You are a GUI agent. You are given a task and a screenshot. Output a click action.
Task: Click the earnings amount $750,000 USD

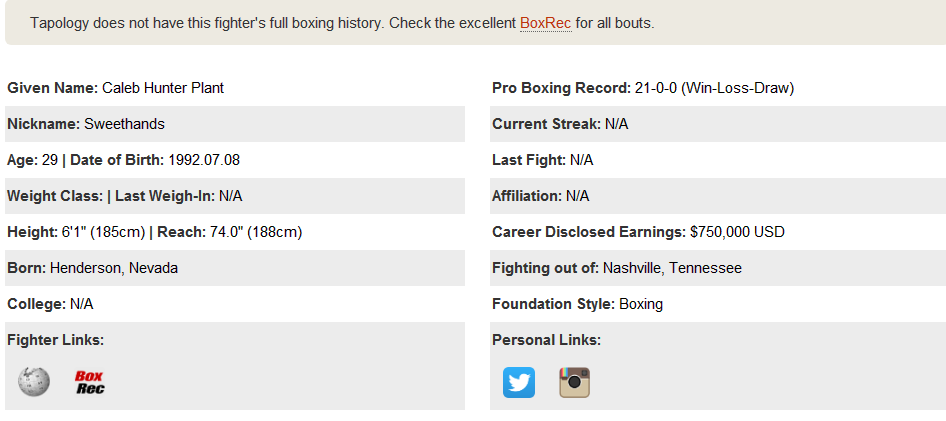point(737,232)
